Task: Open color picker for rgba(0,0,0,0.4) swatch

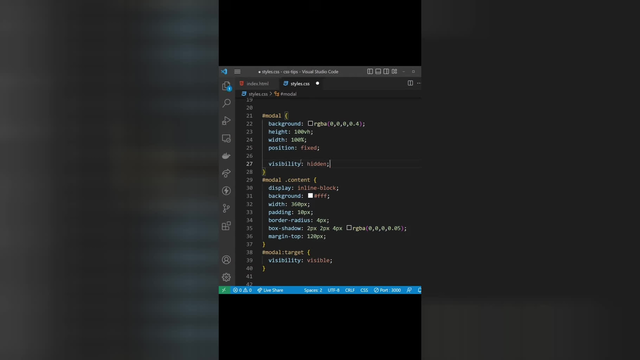Action: pos(310,123)
